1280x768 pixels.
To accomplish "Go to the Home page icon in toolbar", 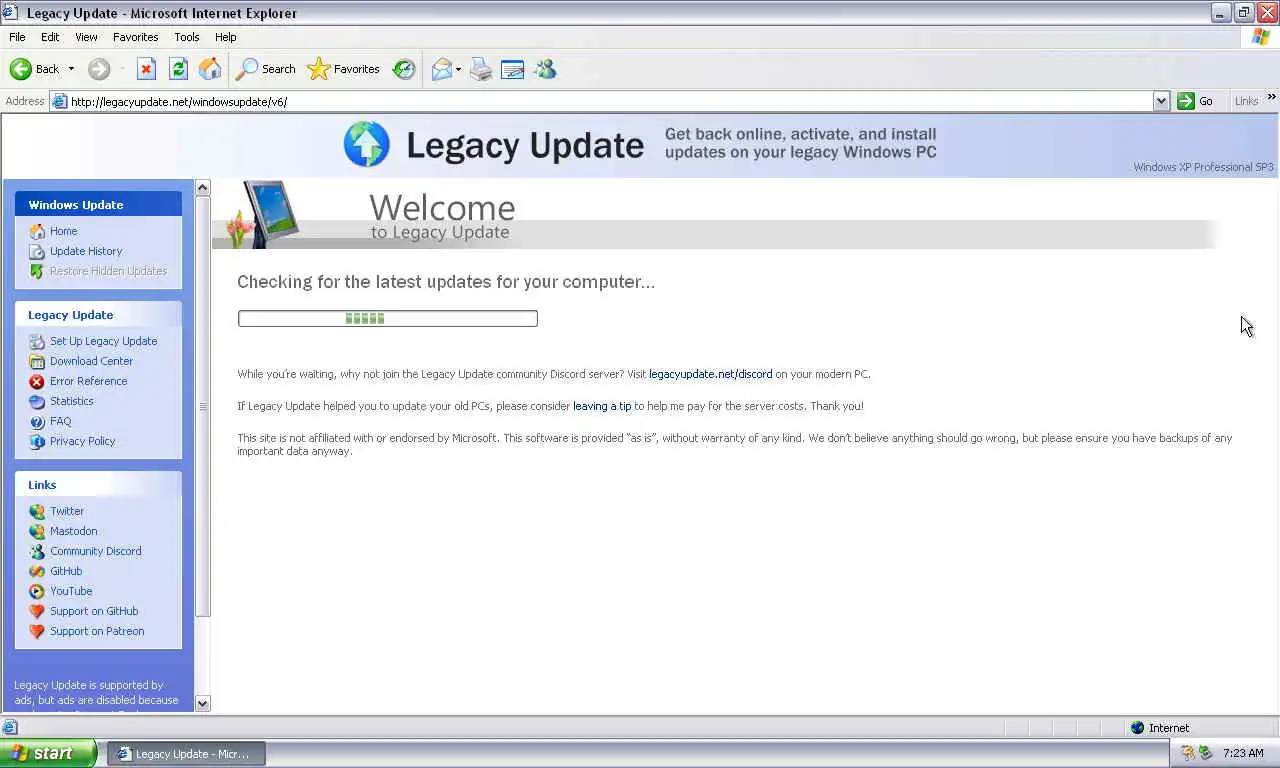I will pyautogui.click(x=210, y=69).
